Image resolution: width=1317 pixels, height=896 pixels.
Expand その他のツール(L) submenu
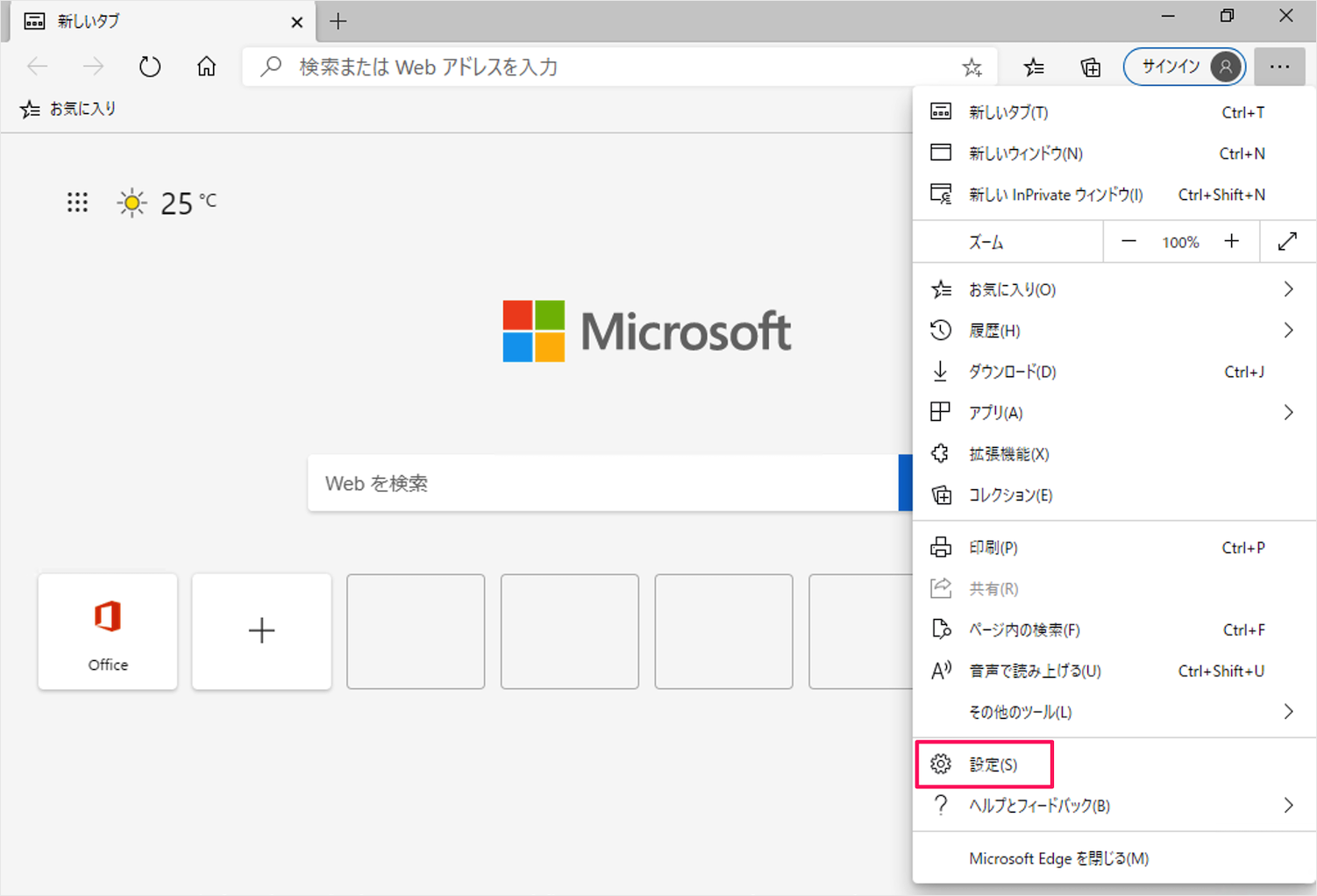[x=1114, y=713]
